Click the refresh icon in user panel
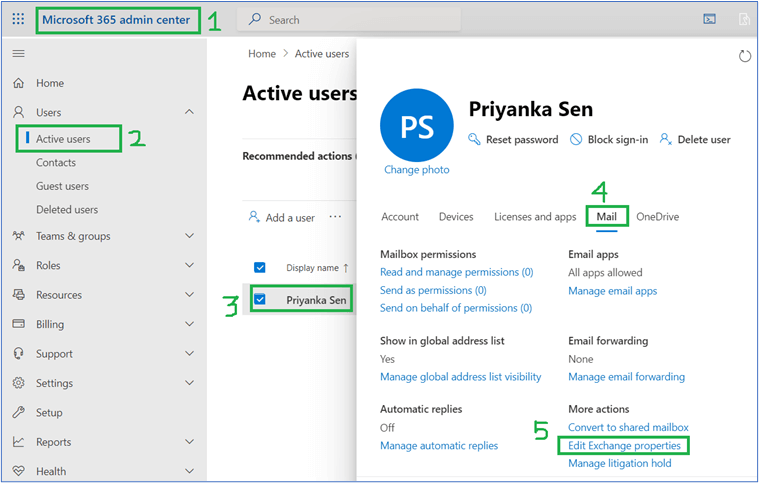Image resolution: width=759 pixels, height=483 pixels. 744,56
